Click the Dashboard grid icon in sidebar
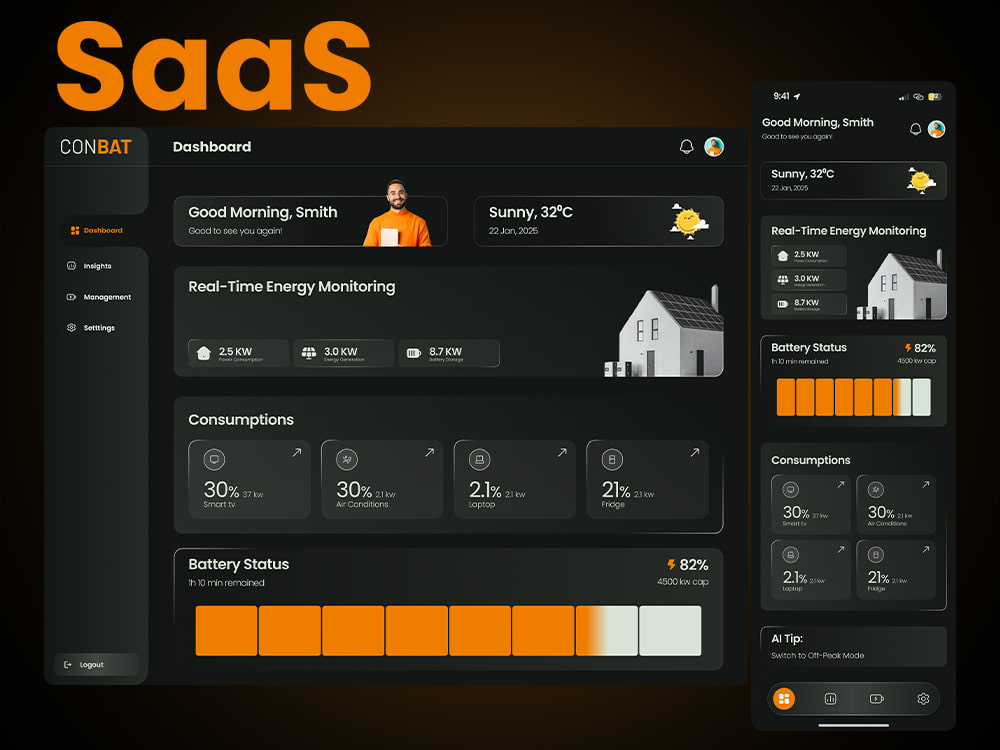 click(75, 230)
